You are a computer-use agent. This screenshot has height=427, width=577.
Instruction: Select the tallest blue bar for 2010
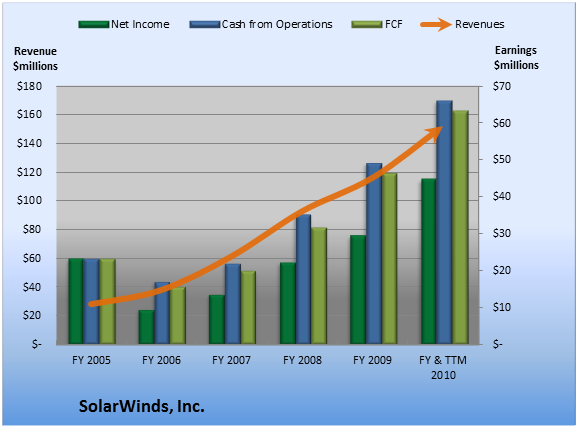[445, 222]
